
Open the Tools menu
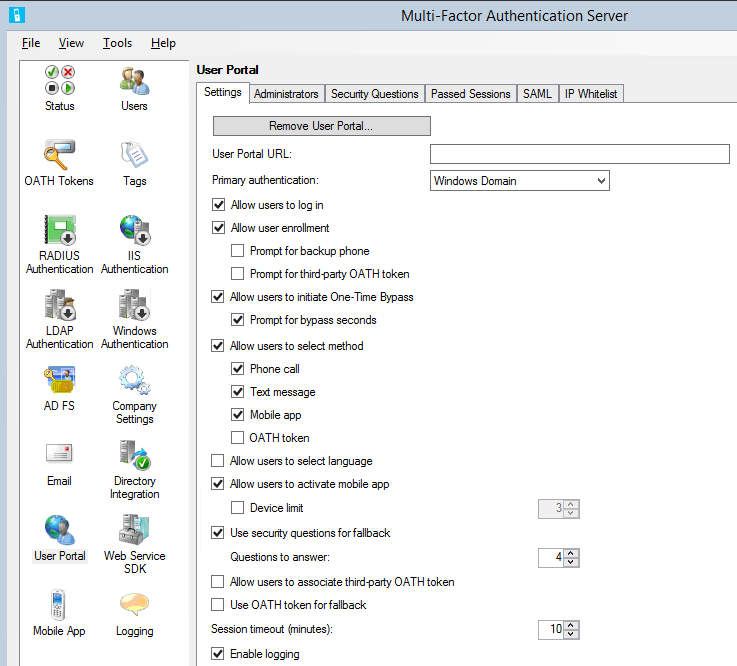tap(117, 43)
